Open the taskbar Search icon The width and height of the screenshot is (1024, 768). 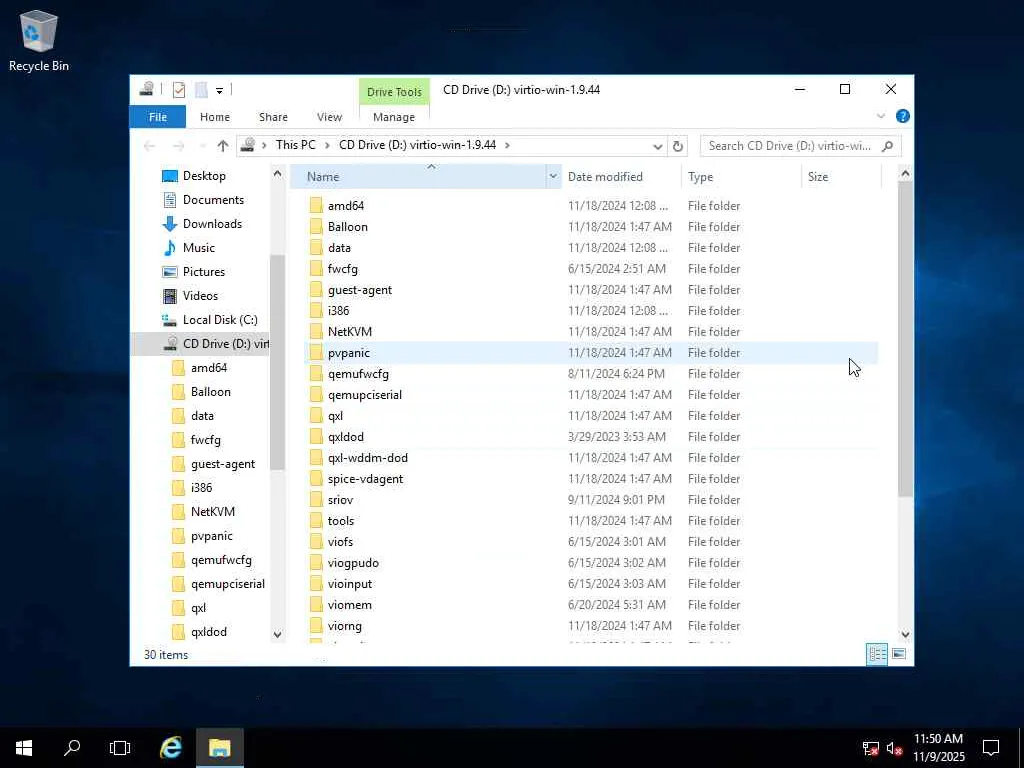pyautogui.click(x=72, y=748)
